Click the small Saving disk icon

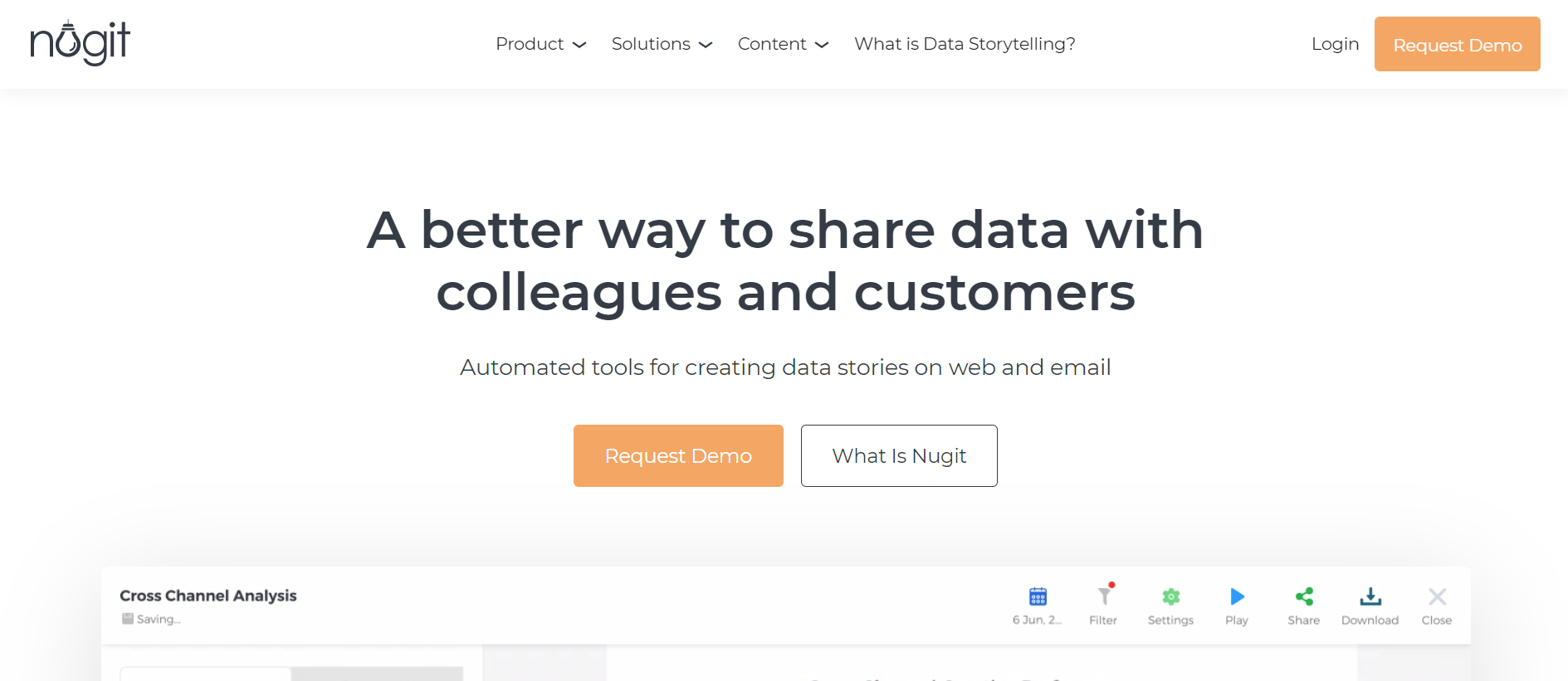tap(128, 619)
